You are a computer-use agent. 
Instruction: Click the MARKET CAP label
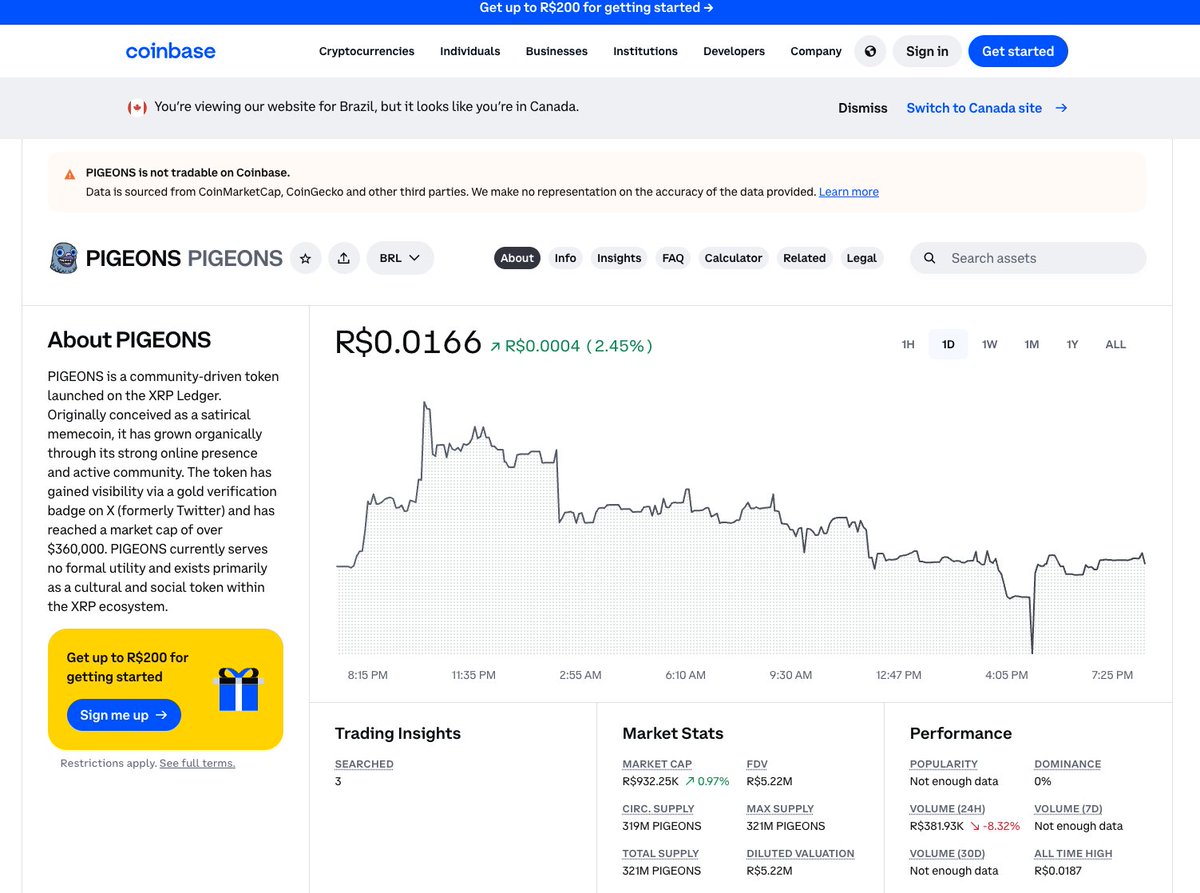(657, 764)
